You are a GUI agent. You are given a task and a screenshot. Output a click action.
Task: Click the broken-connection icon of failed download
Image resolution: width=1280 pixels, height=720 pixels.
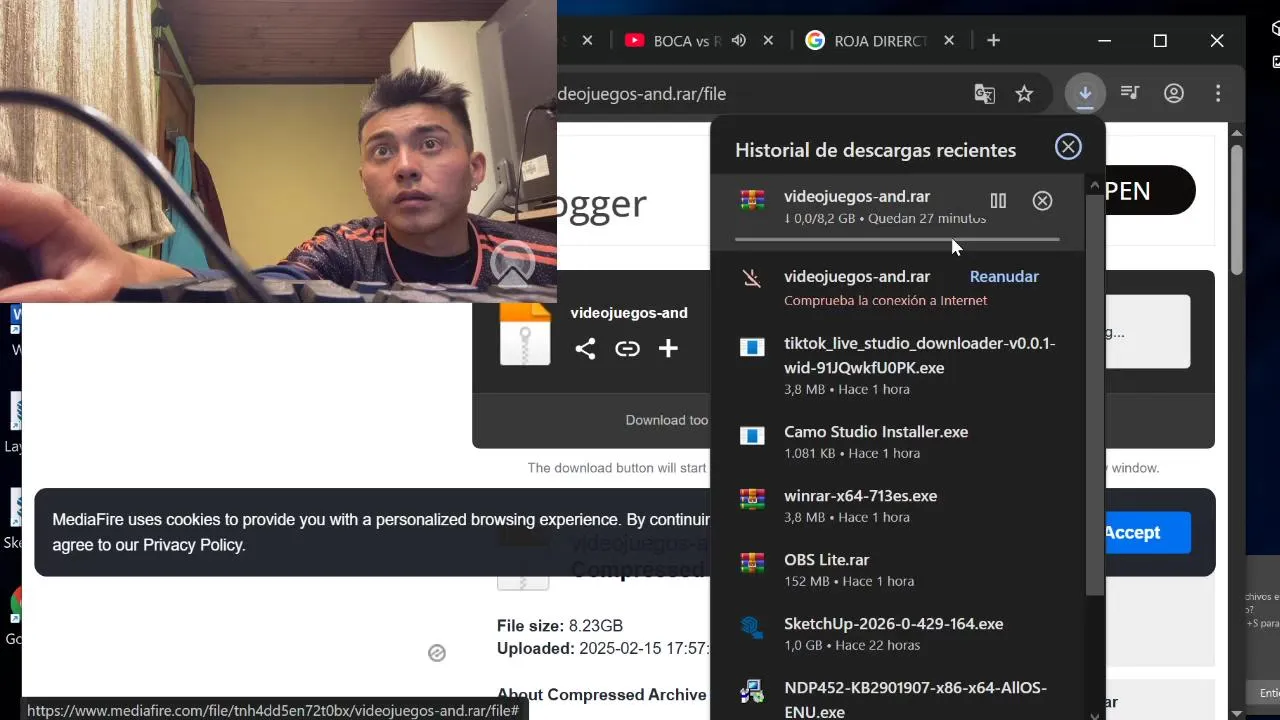tap(752, 277)
